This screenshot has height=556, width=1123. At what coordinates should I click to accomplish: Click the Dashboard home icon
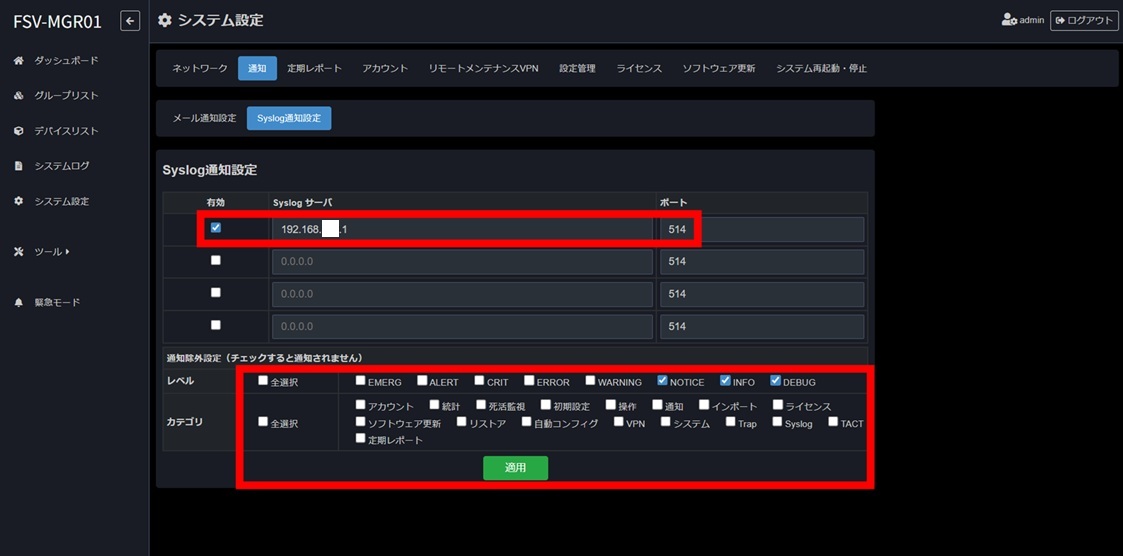pos(19,61)
